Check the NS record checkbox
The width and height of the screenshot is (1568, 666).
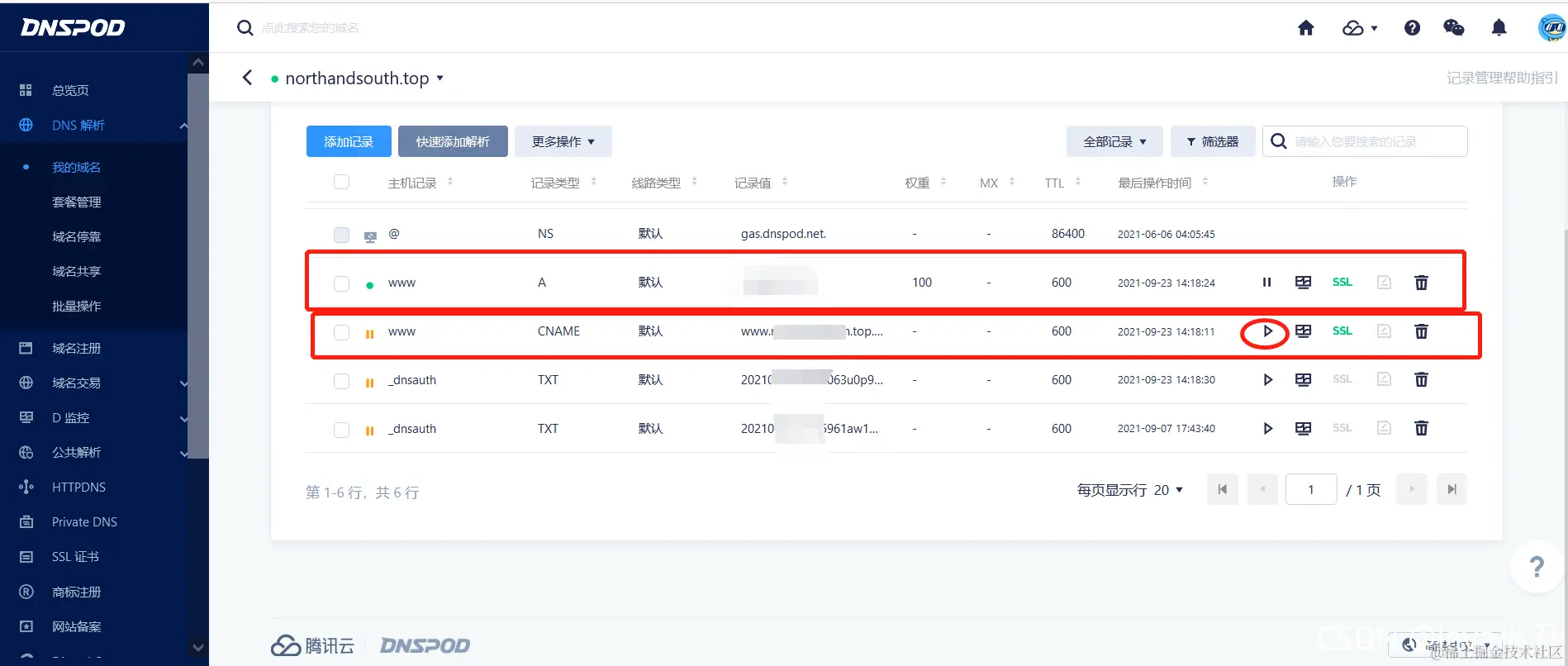pyautogui.click(x=341, y=235)
